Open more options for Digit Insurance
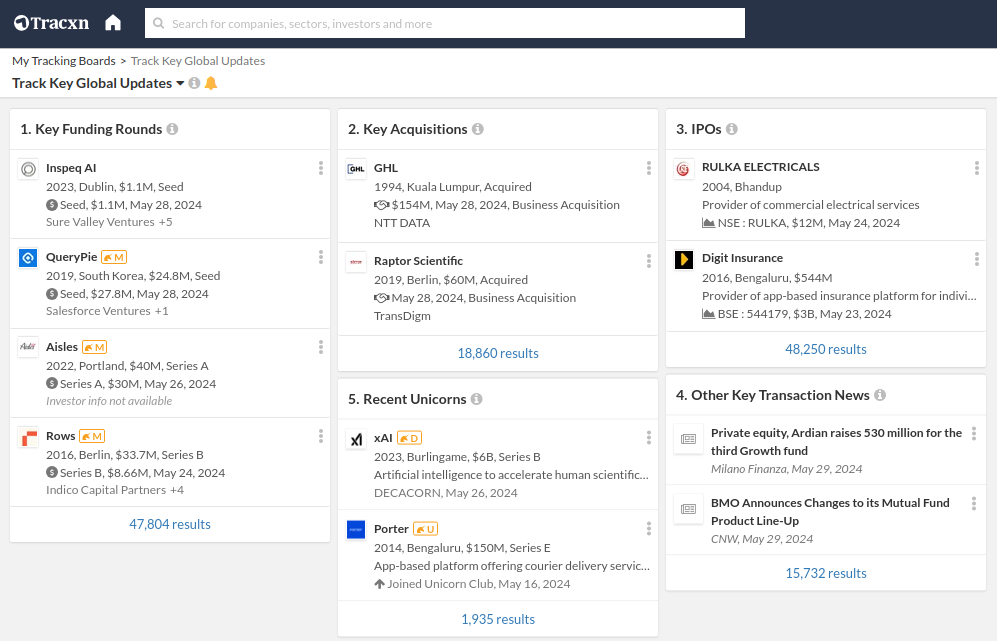 tap(977, 259)
